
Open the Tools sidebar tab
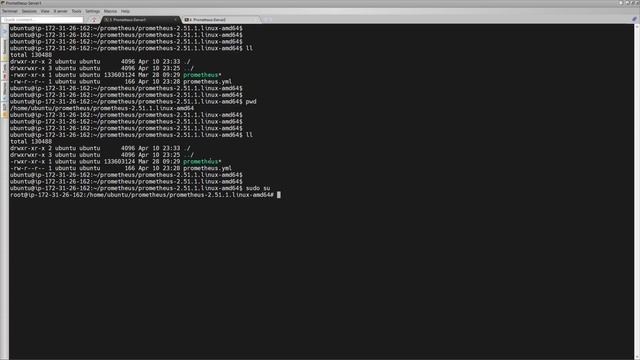click(4, 71)
